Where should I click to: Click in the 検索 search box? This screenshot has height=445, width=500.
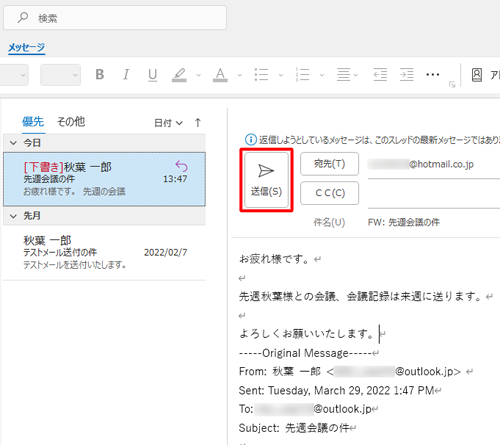115,18
